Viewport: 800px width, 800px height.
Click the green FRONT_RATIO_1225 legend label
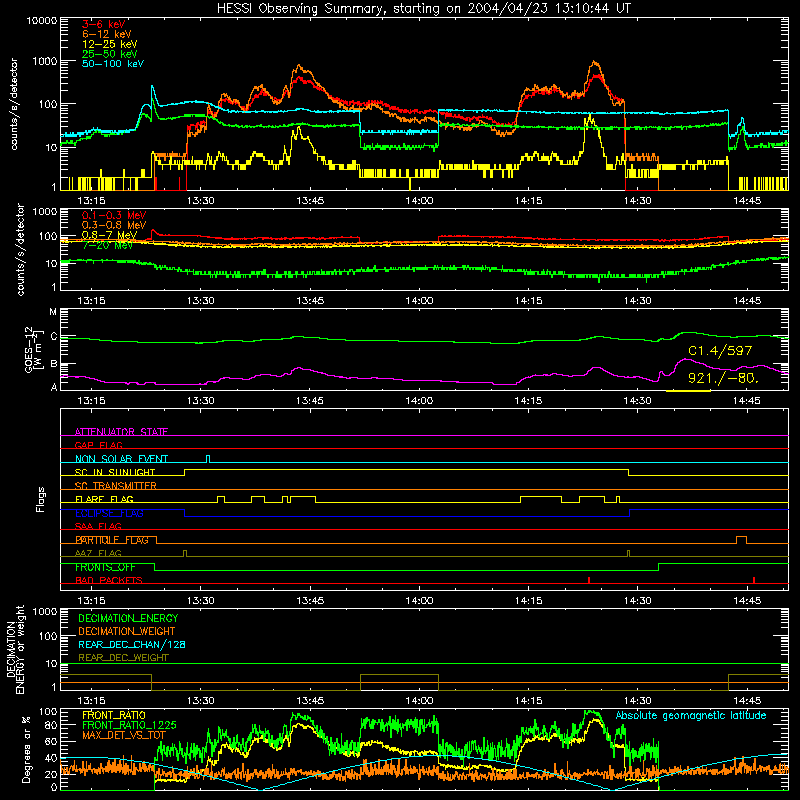coord(129,725)
